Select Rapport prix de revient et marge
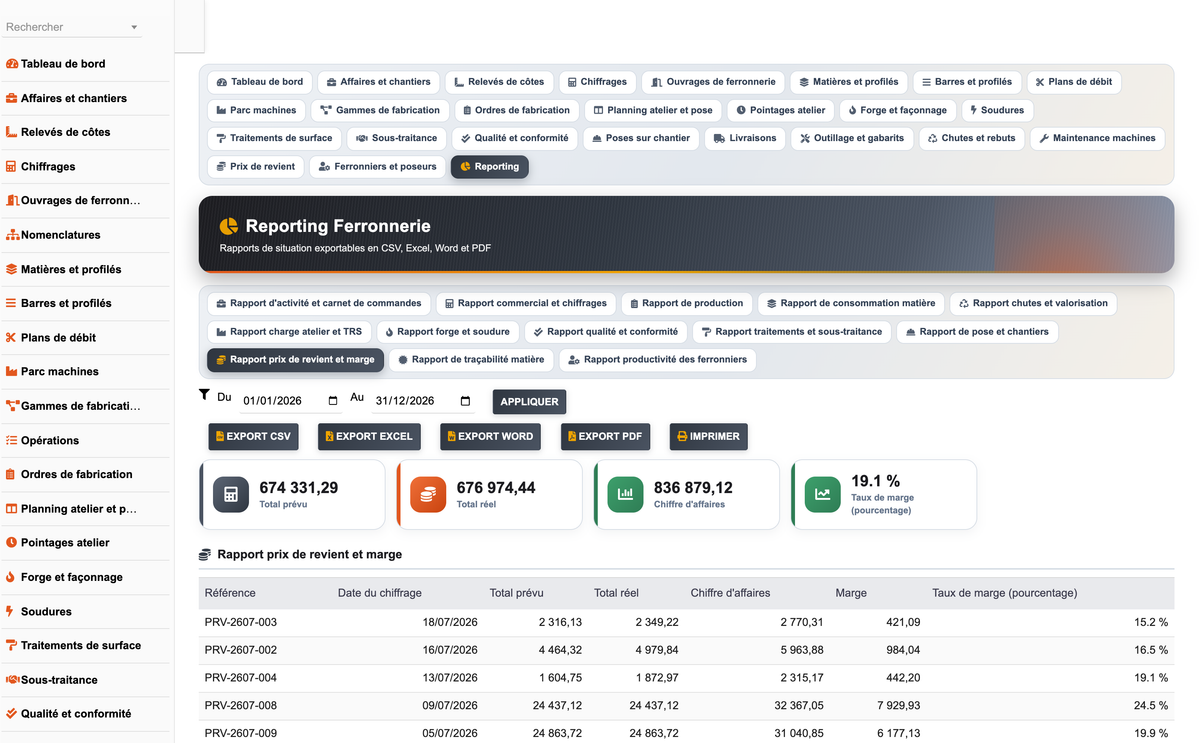 (x=296, y=359)
